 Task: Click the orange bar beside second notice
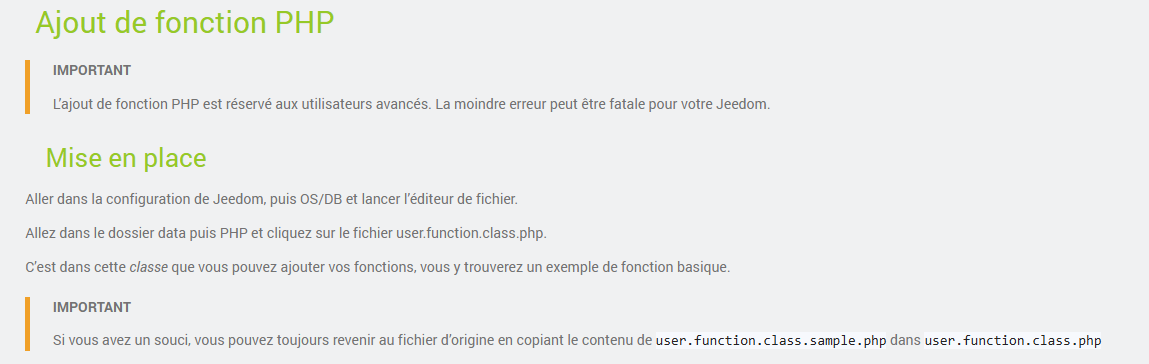pos(27,324)
